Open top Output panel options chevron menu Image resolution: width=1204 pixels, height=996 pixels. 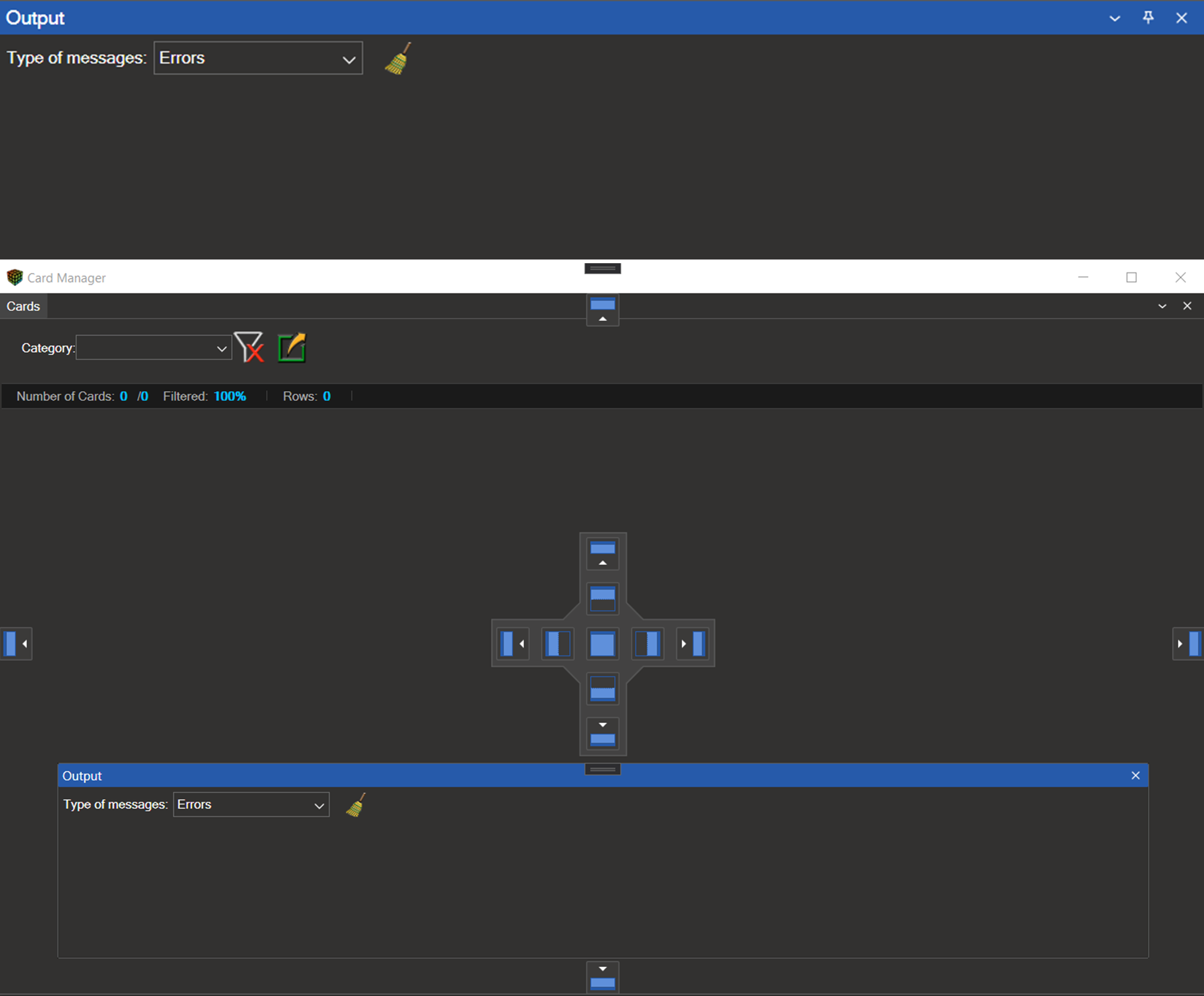1114,18
